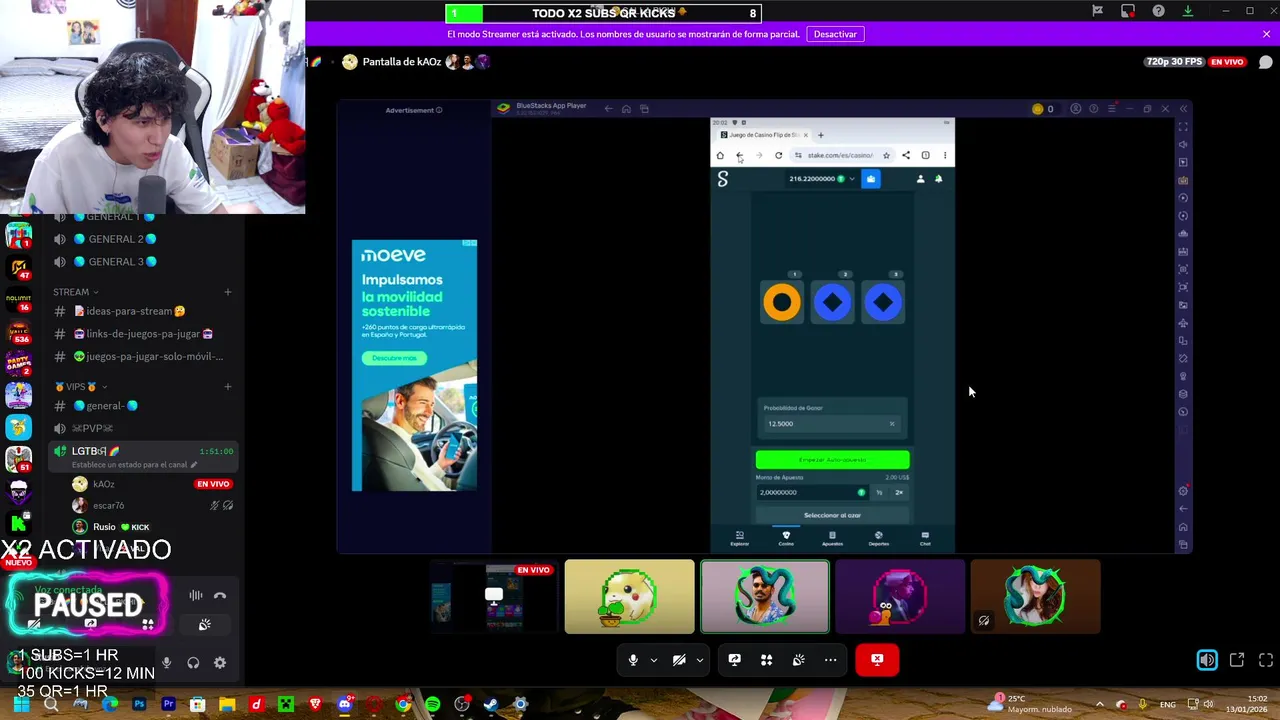Viewport: 1280px width, 720px height.
Task: Reload page in streamed browser
Action: pyautogui.click(x=778, y=155)
